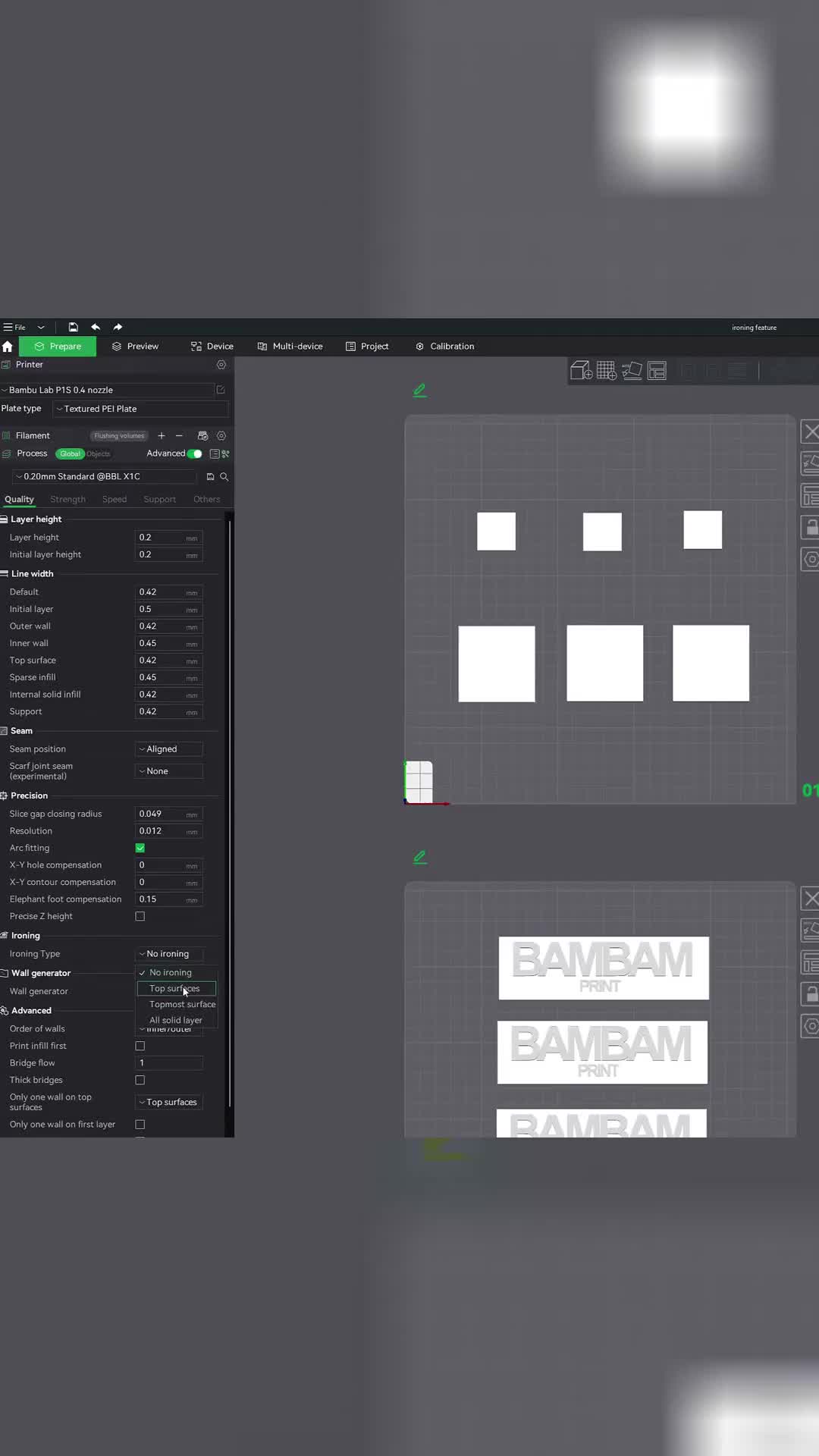Viewport: 819px width, 1456px height.
Task: Click the first plate's green name edit icon
Action: [420, 391]
